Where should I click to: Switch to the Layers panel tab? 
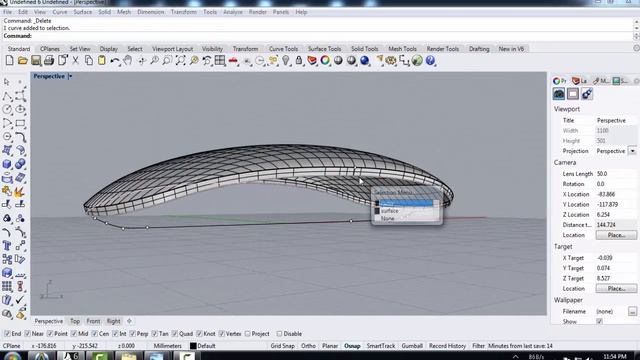(579, 81)
